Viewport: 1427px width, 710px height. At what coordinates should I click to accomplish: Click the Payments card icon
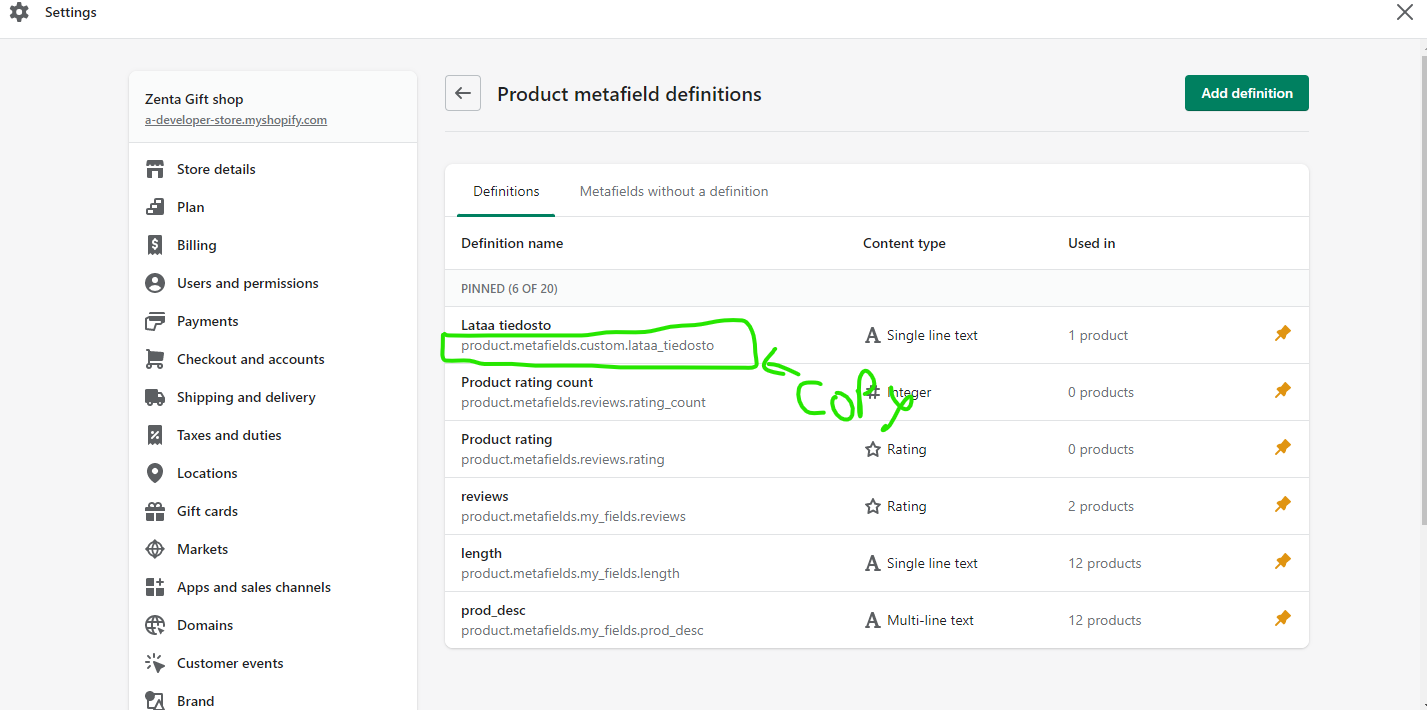click(155, 321)
